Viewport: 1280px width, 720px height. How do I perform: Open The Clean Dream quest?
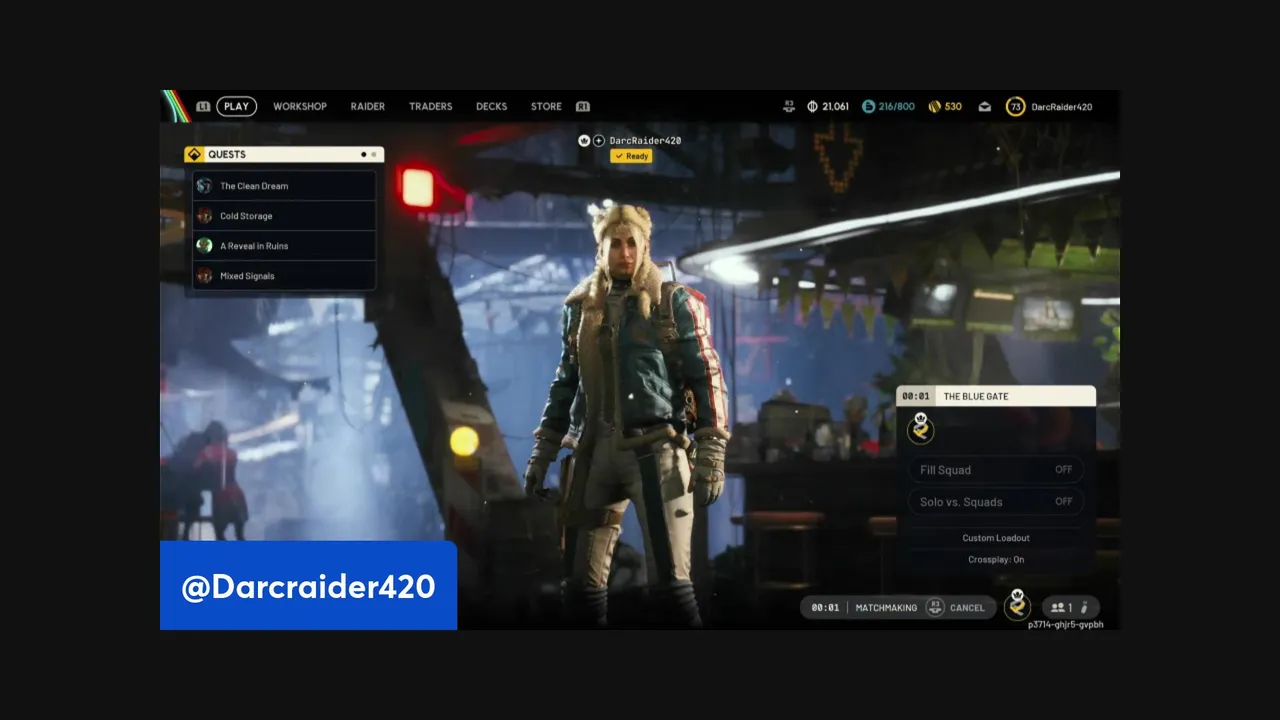coord(284,186)
